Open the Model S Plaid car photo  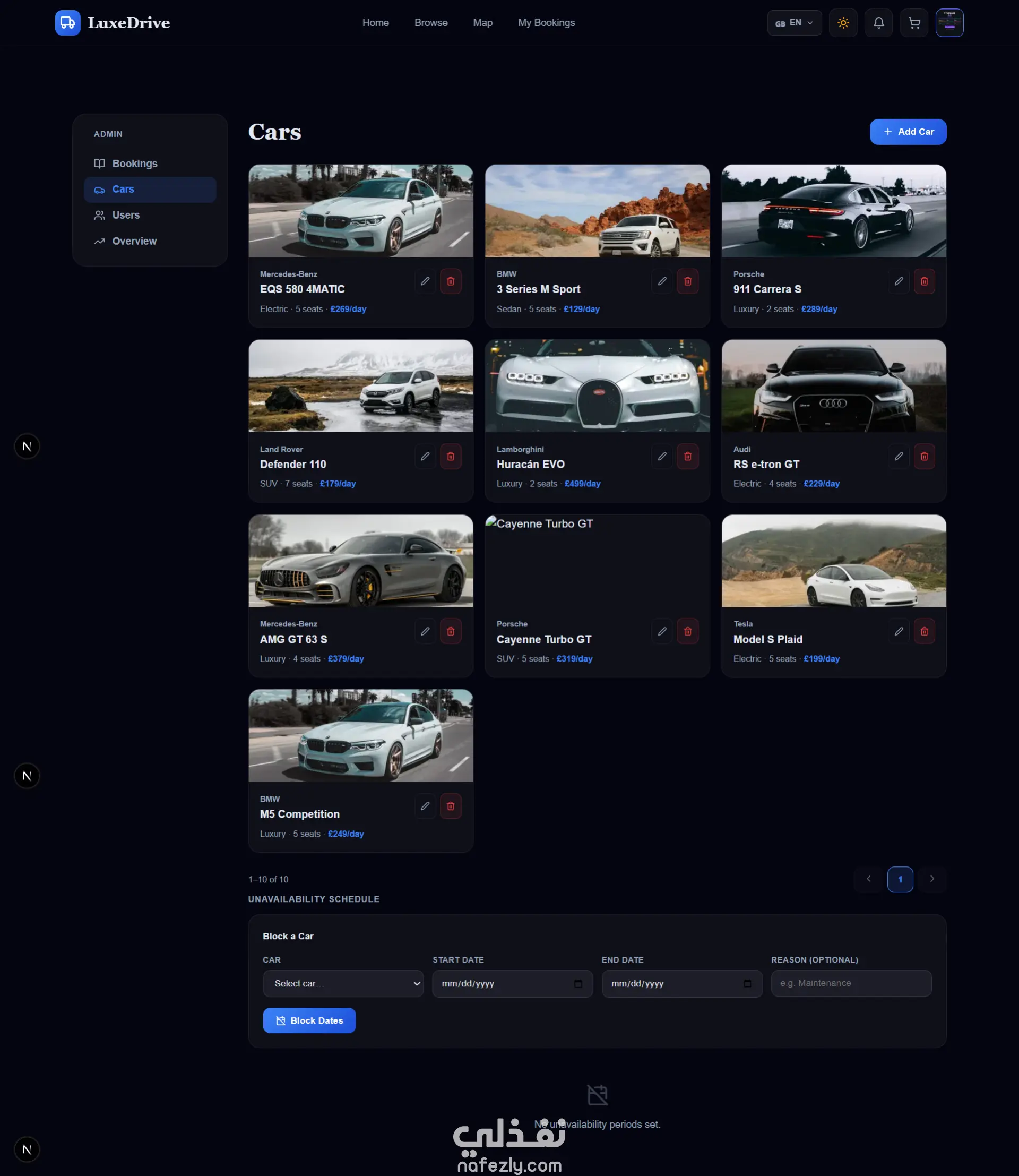pyautogui.click(x=834, y=561)
